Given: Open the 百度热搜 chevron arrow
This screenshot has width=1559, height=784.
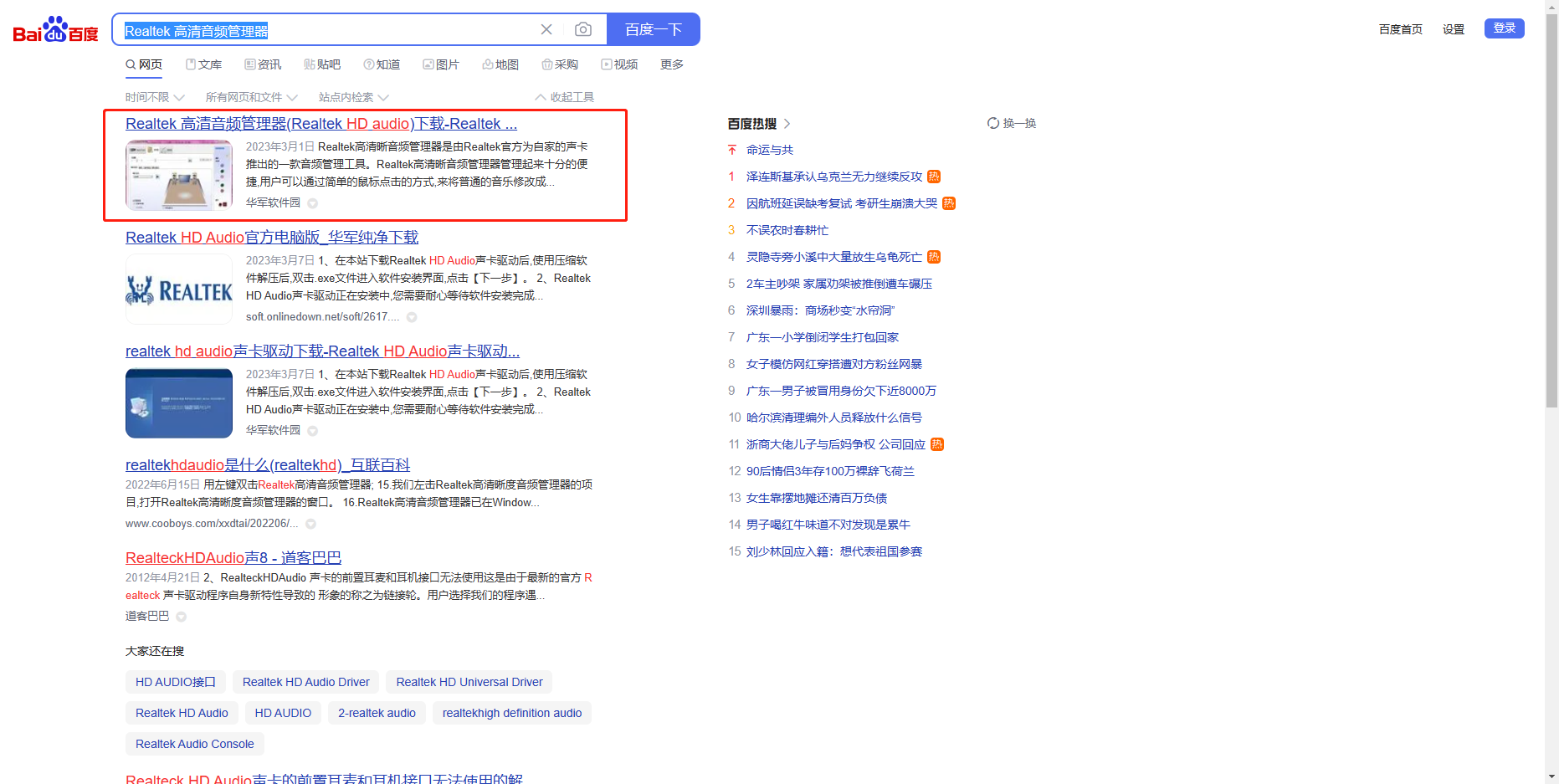Looking at the screenshot, I should [787, 124].
